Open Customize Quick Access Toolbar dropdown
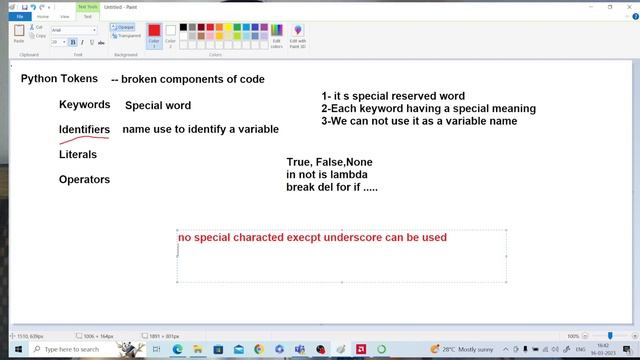 pyautogui.click(x=49, y=7)
